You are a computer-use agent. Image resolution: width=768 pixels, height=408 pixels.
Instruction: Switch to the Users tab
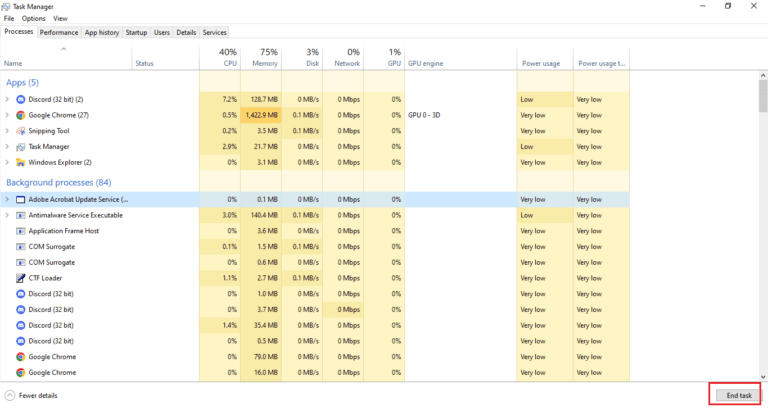click(162, 32)
